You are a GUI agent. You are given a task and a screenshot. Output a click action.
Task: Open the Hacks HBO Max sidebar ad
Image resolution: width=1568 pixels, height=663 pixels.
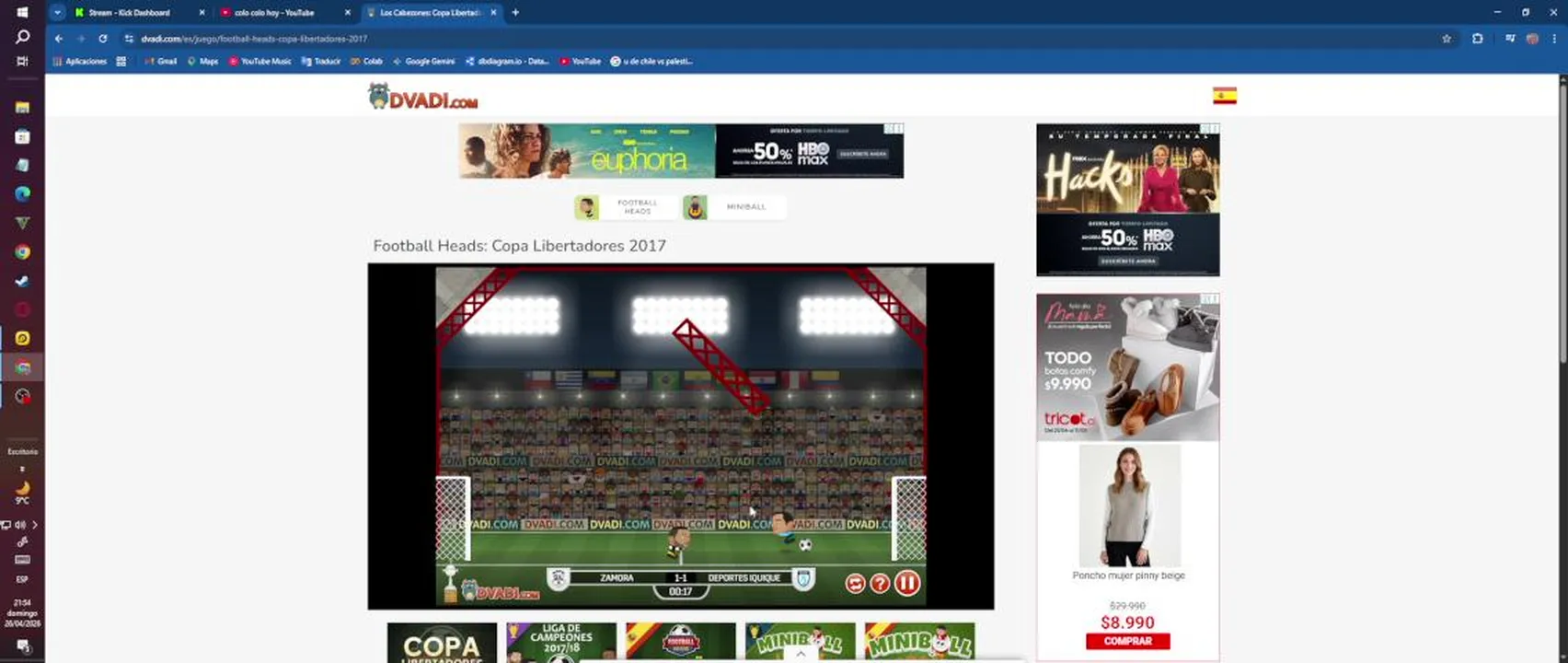pos(1128,200)
